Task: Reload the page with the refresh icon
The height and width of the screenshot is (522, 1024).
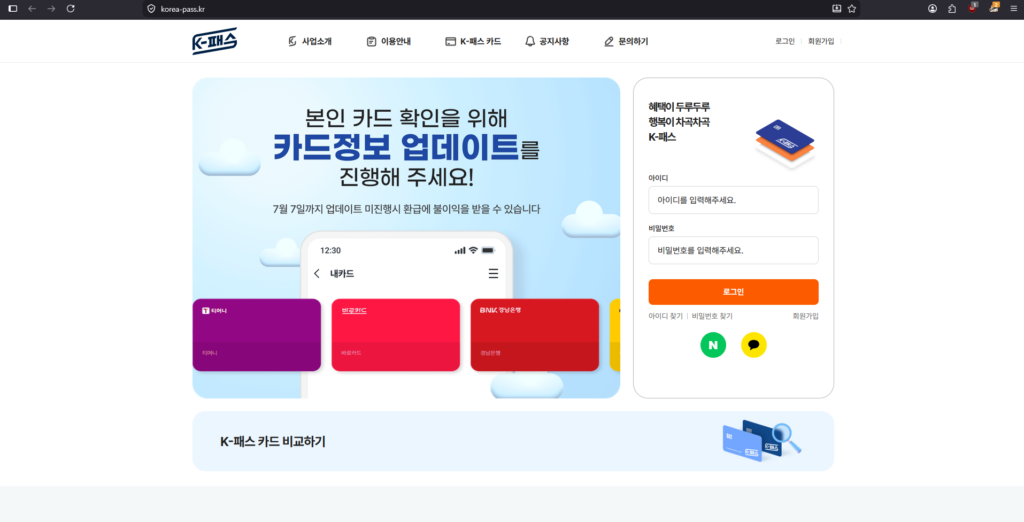Action: tap(71, 8)
